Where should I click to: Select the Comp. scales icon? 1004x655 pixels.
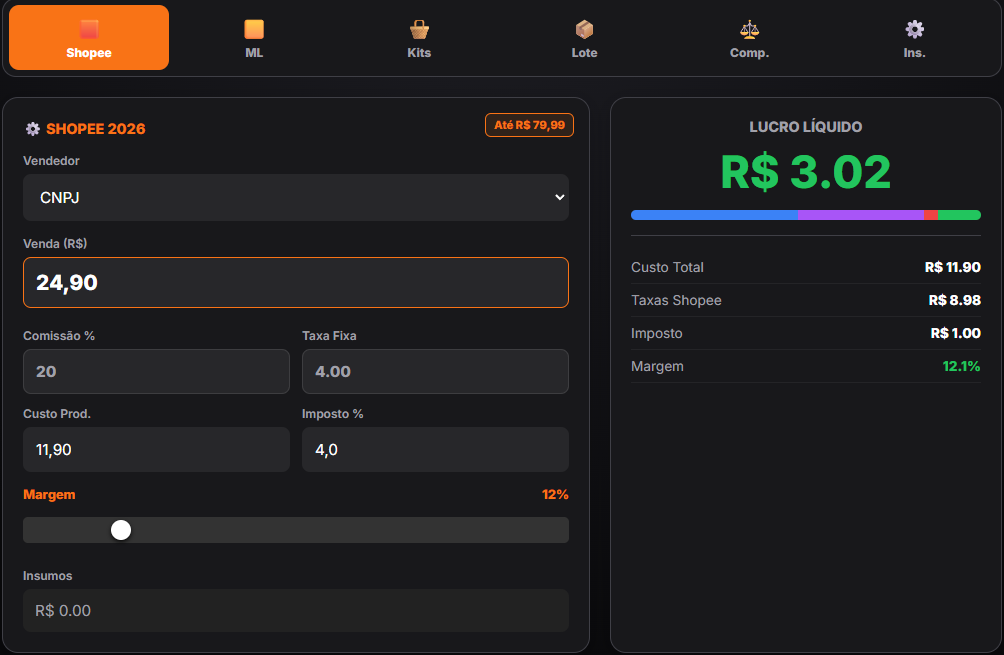(749, 29)
